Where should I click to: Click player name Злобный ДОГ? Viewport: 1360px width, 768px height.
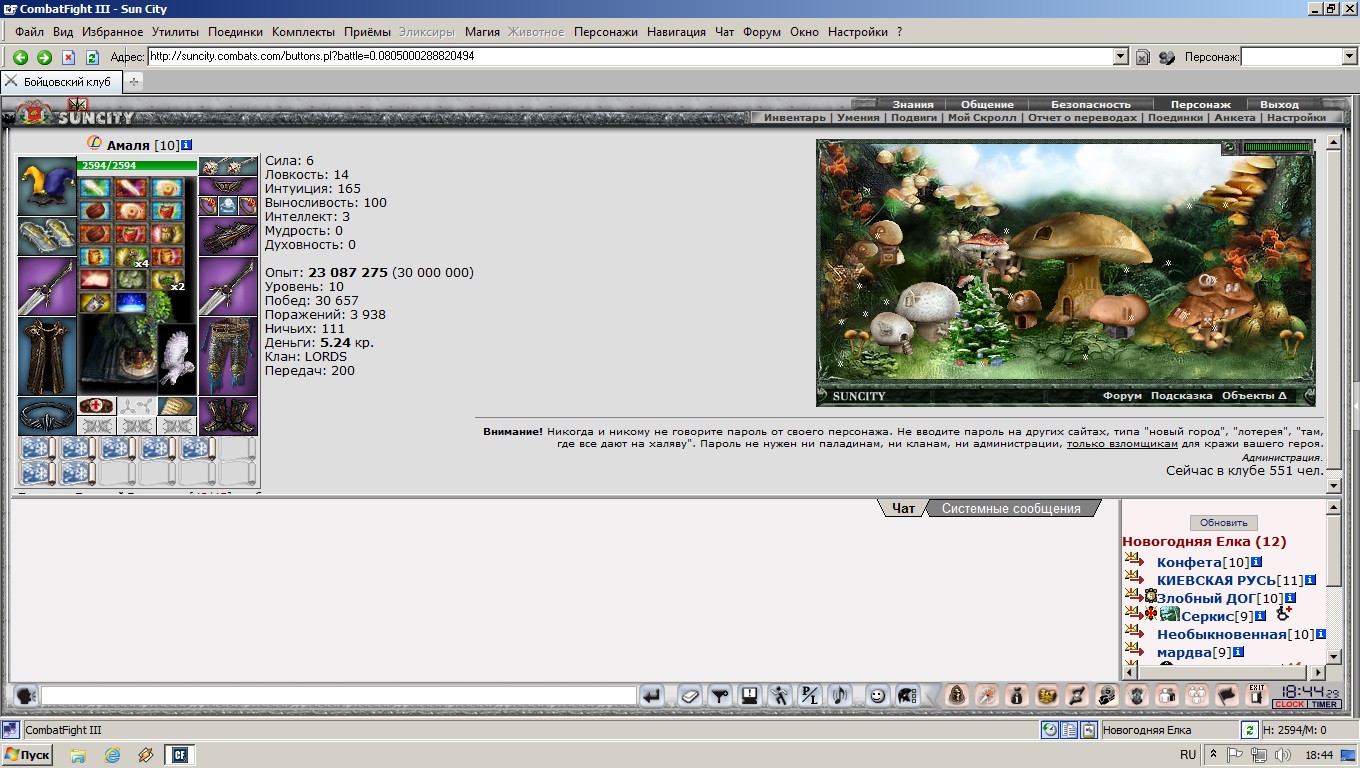point(1205,598)
